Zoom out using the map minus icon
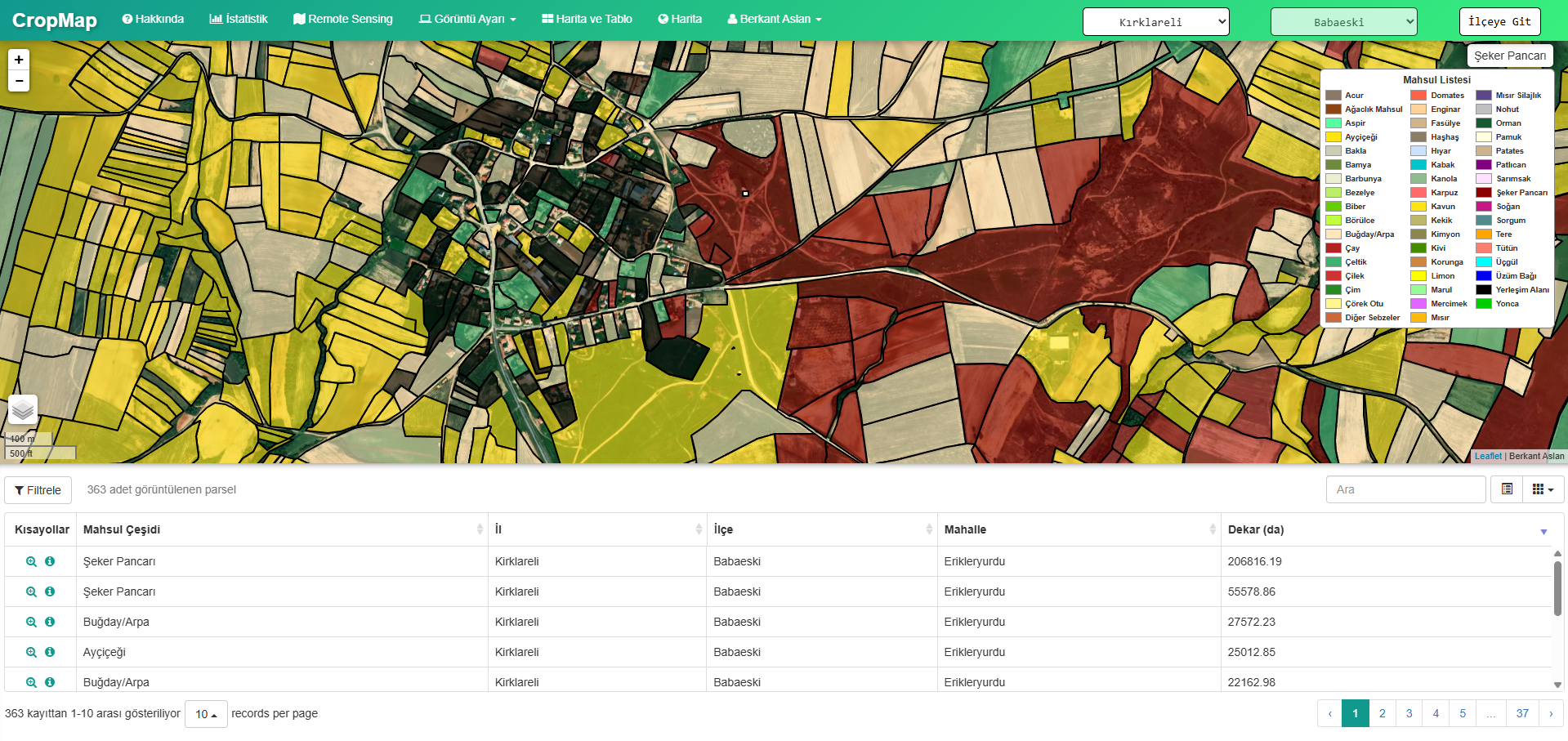 (x=18, y=80)
